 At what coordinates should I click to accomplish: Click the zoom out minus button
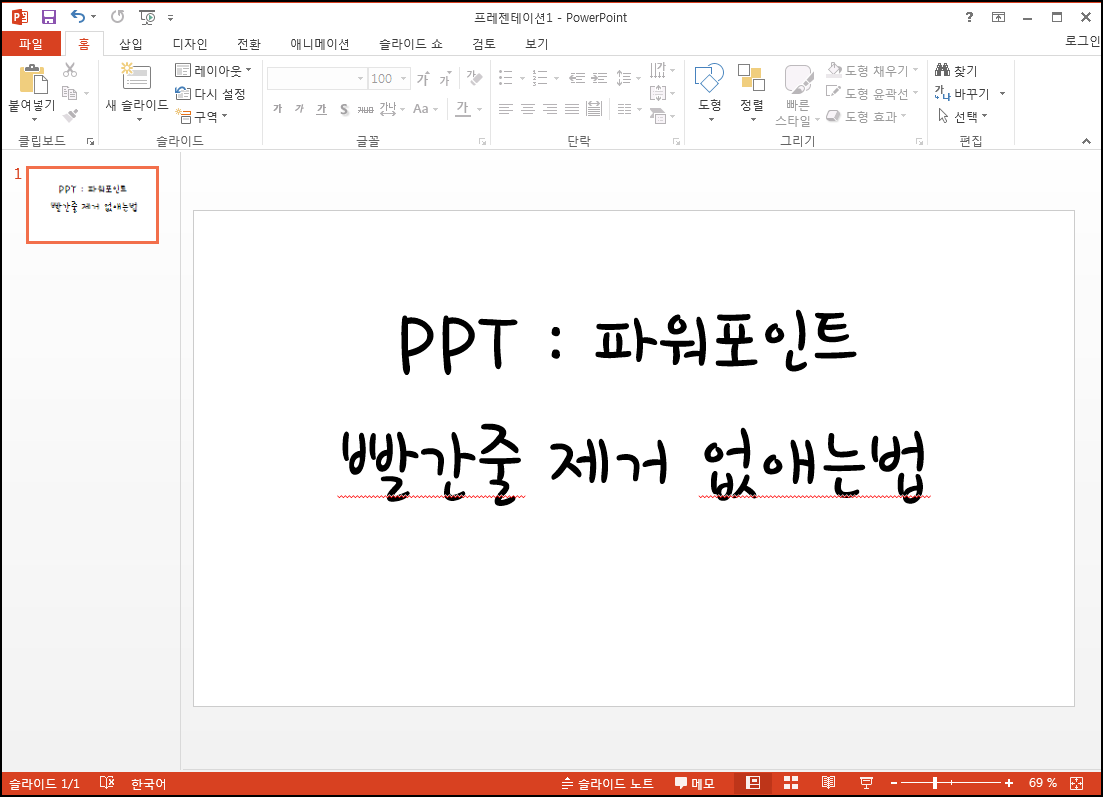click(x=894, y=783)
